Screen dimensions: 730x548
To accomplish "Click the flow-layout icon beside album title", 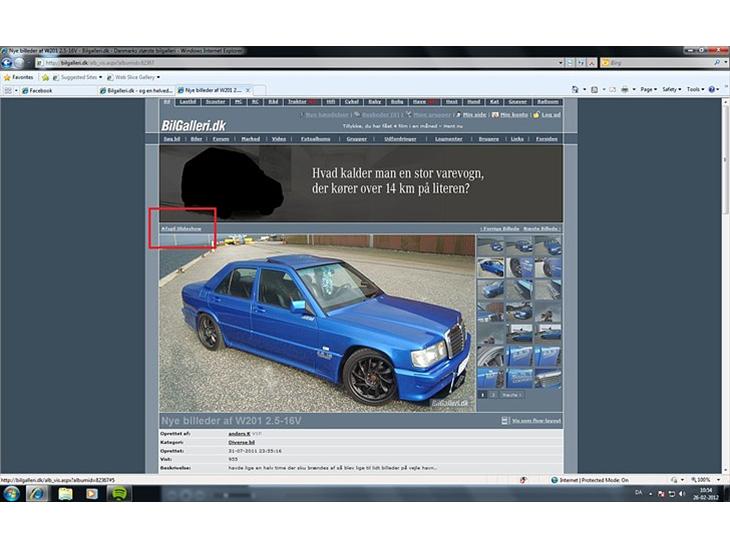I will point(505,421).
